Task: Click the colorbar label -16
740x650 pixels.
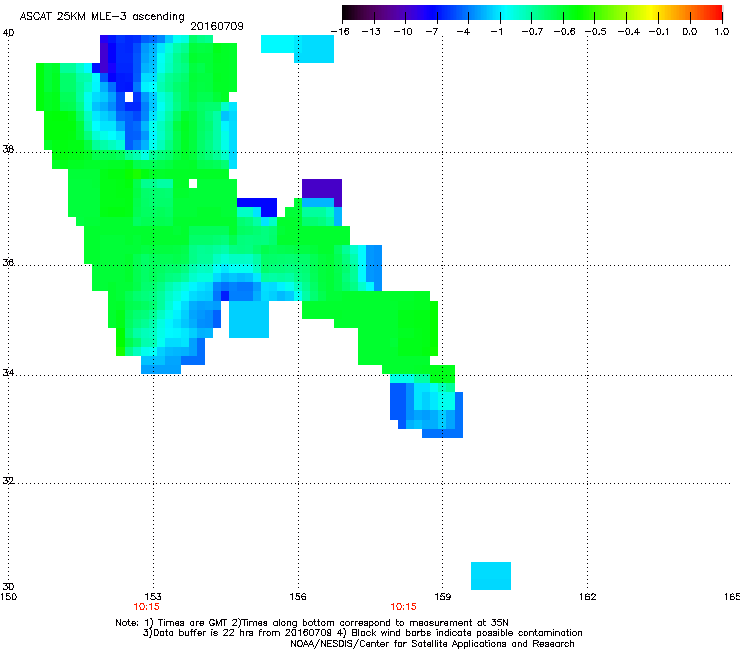Action: pyautogui.click(x=340, y=32)
